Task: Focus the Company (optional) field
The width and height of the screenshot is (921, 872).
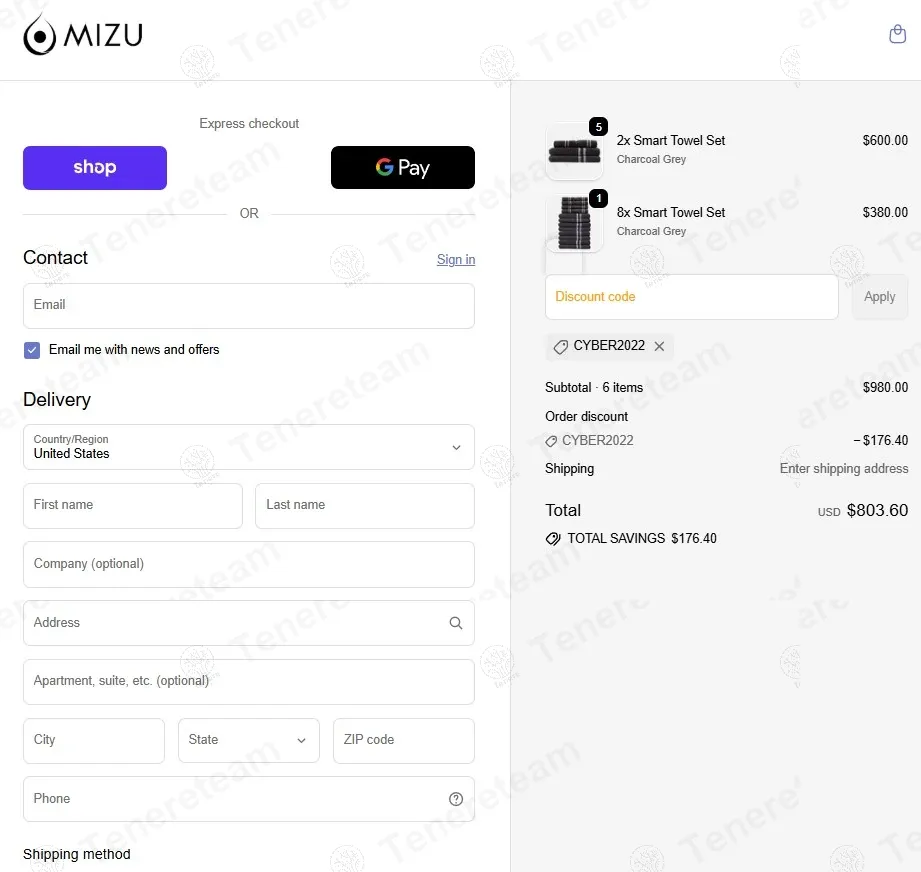Action: (x=248, y=564)
